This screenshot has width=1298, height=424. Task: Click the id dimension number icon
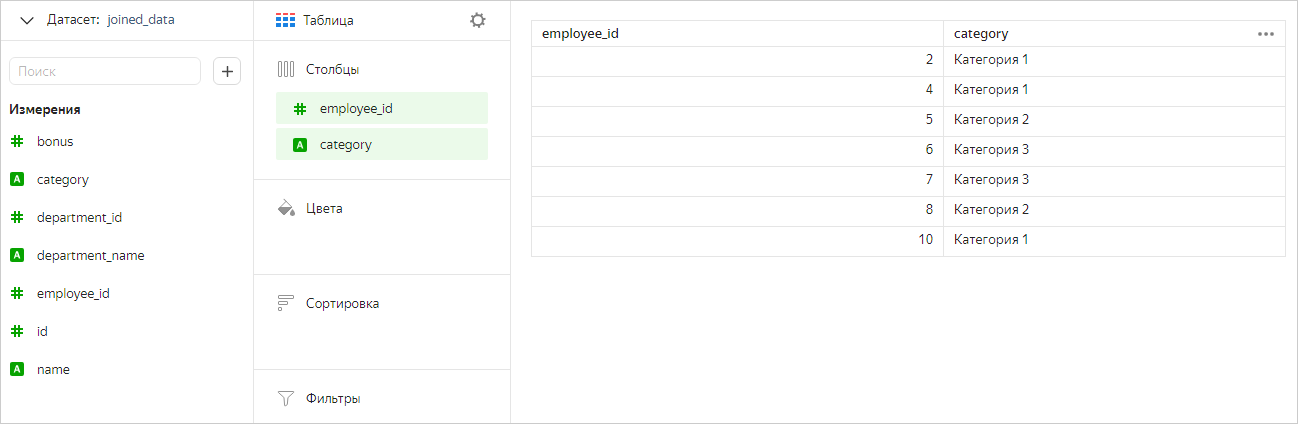17,331
